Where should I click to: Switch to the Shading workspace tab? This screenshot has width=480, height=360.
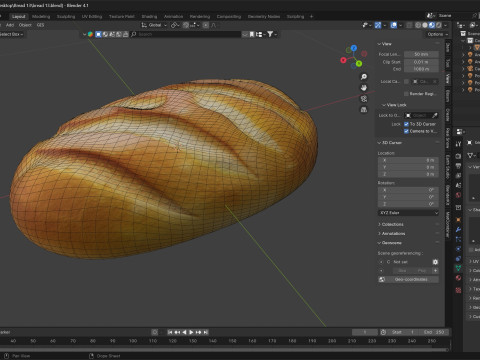click(149, 16)
